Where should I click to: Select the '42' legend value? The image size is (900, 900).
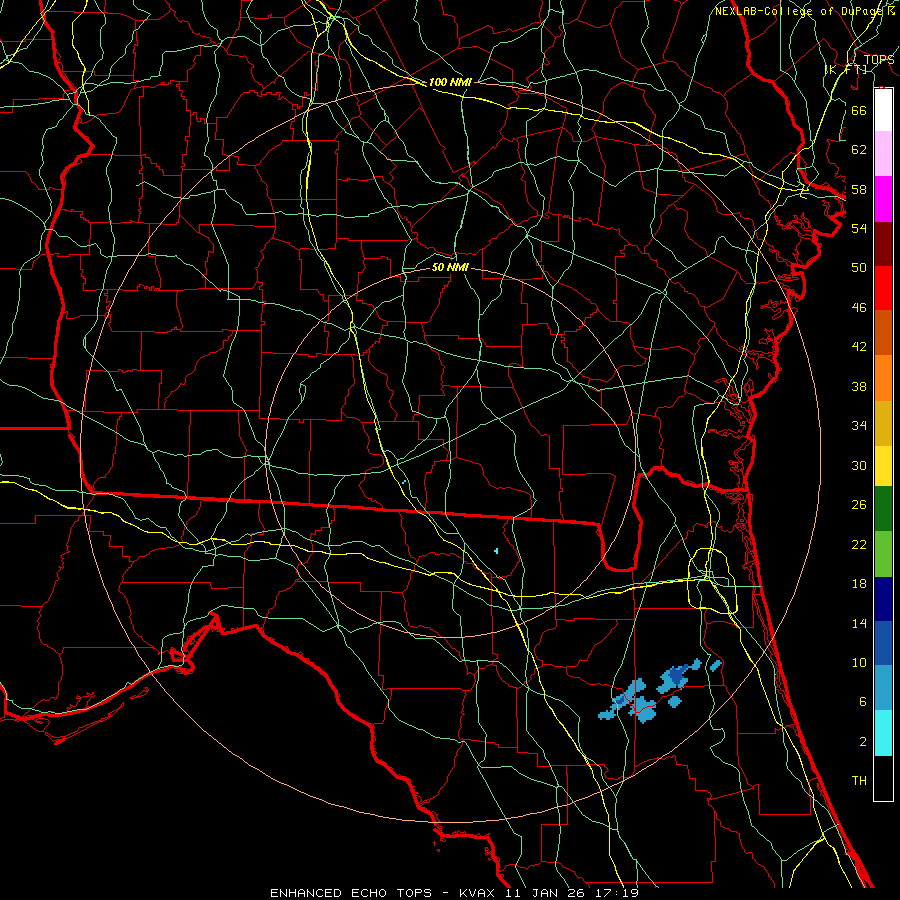[x=859, y=347]
